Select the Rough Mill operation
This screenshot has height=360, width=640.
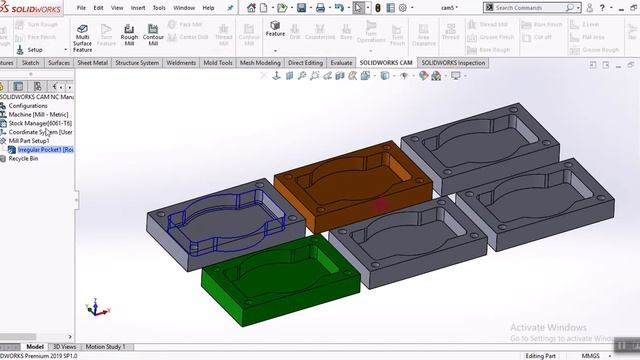[x=129, y=35]
